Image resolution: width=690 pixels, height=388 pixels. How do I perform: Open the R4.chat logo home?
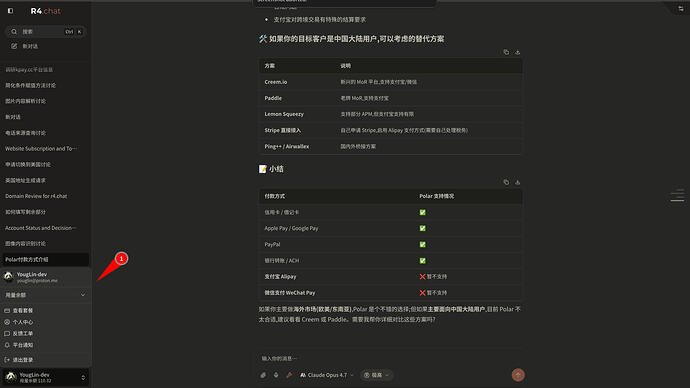[45, 11]
